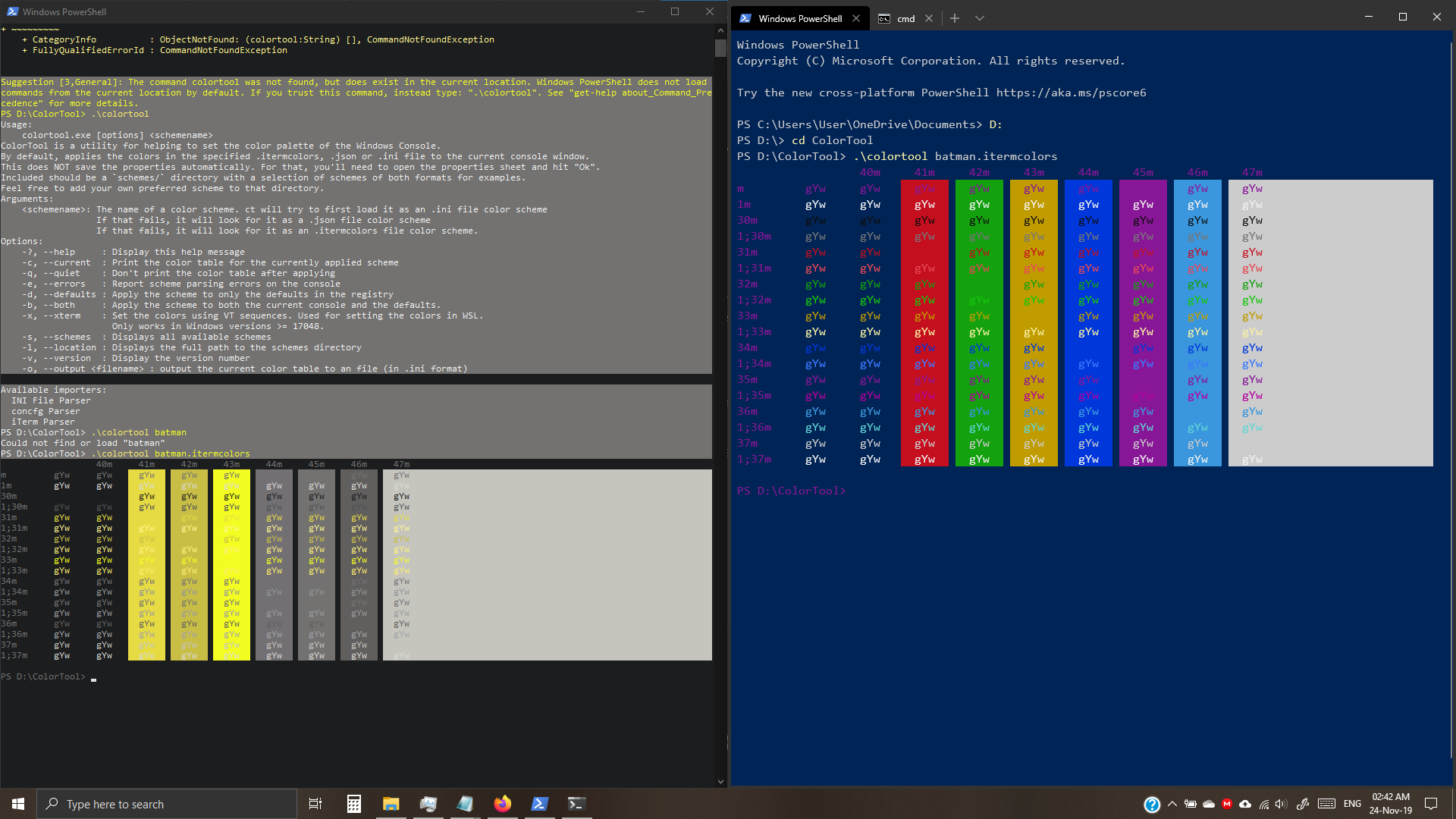Screen dimensions: 1456x819
Task: Click the Windows Terminal taskbar icon
Action: point(576,804)
